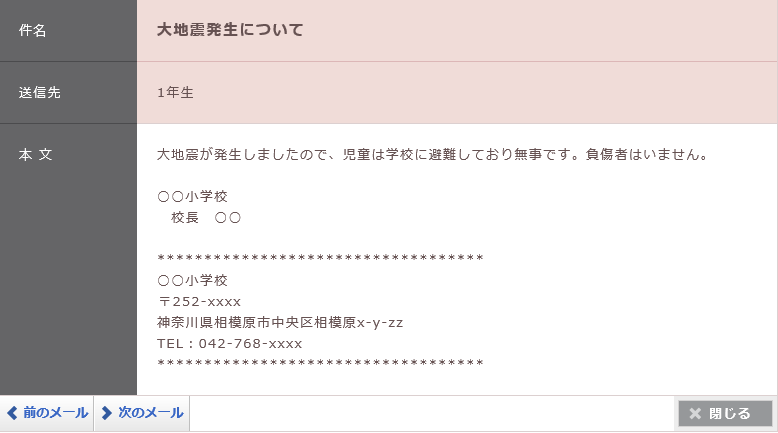Click the upper asterisk separator line
Image resolution: width=778 pixels, height=433 pixels.
pos(320,258)
